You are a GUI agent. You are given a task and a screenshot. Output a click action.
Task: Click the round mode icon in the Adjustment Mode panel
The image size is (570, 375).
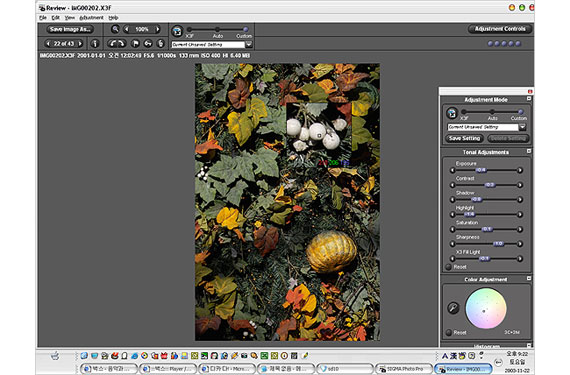click(452, 113)
